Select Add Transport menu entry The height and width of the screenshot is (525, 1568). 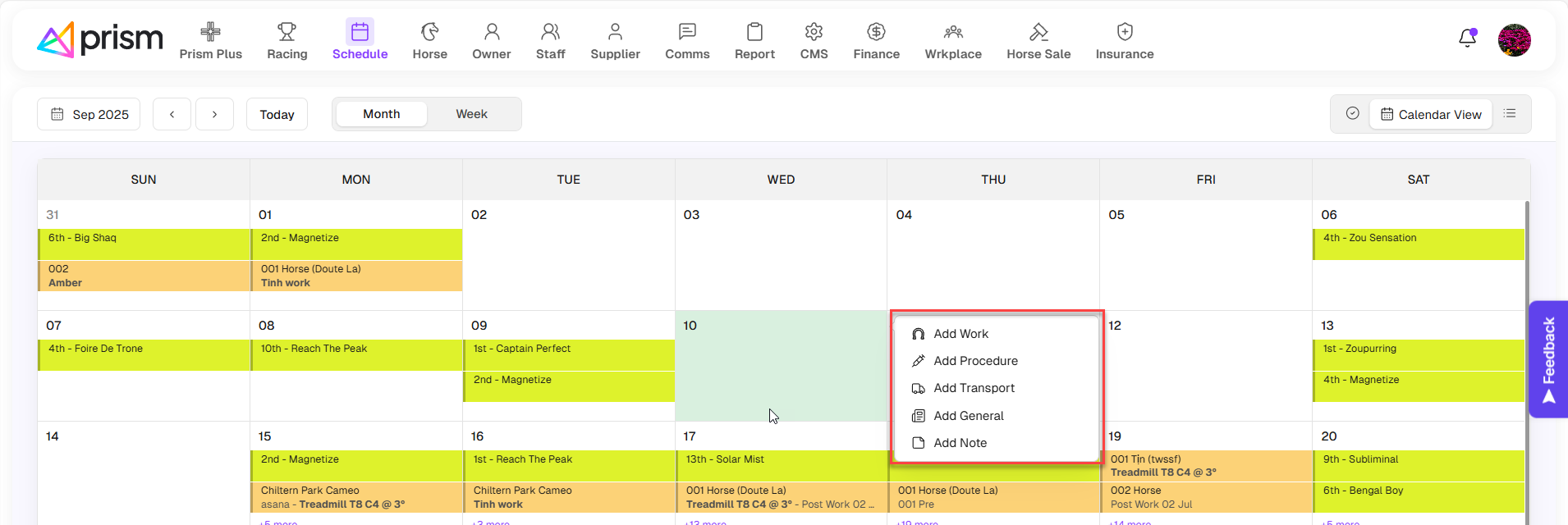click(974, 388)
